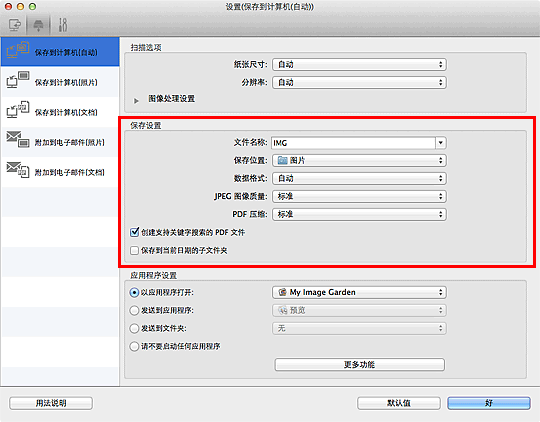This screenshot has width=540, height=422.
Task: Open the My Image Garden application dropdown
Action: tap(359, 292)
